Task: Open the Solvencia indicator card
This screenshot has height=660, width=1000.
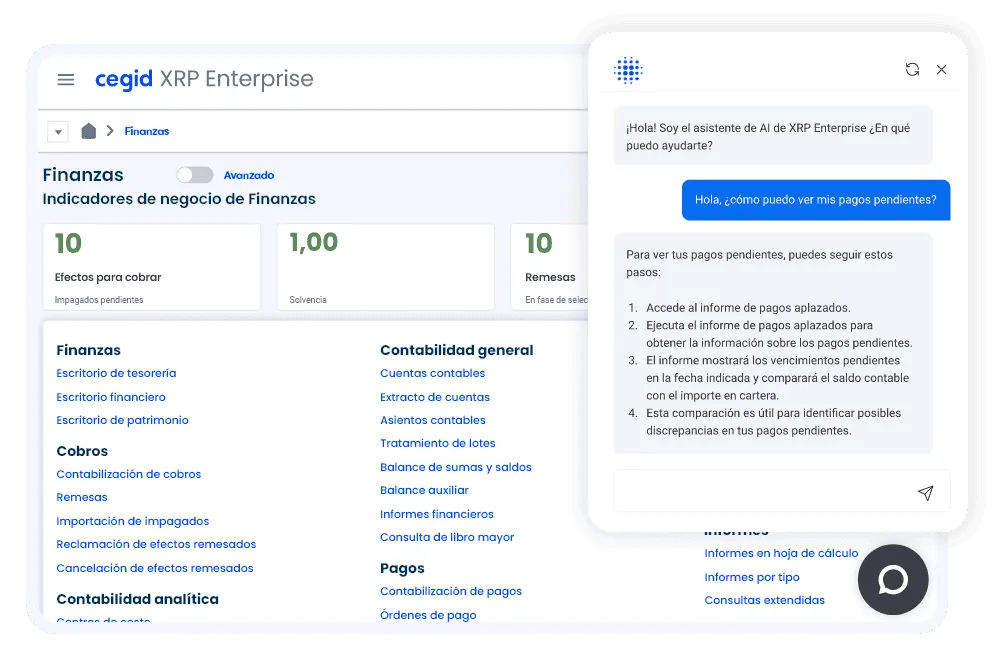Action: [x=386, y=267]
